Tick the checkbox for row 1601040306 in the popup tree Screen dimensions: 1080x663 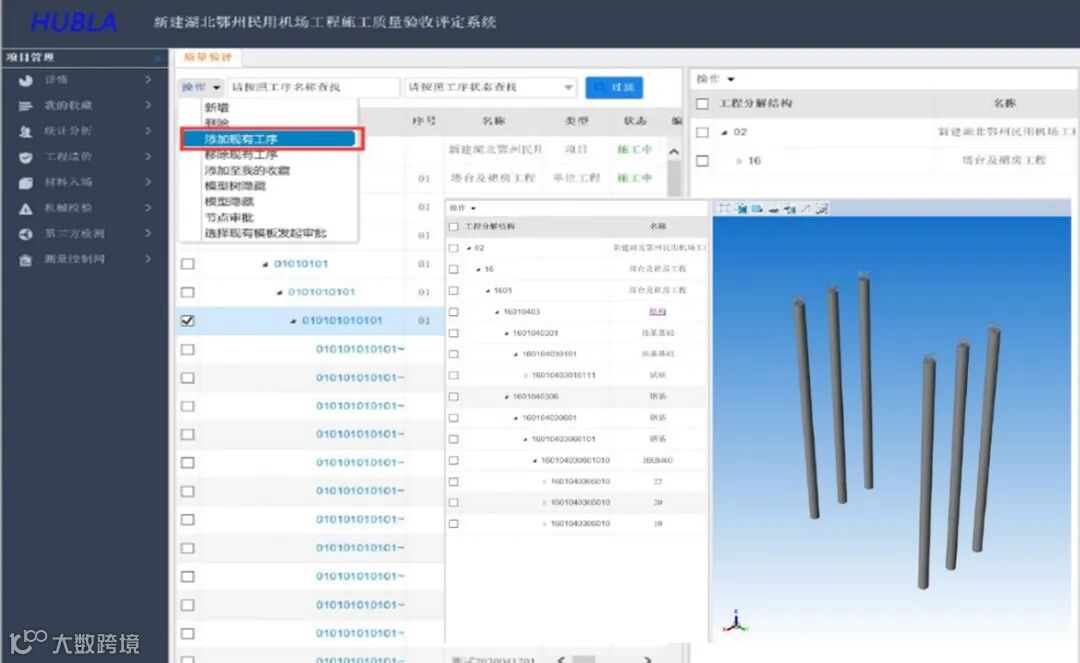453,397
